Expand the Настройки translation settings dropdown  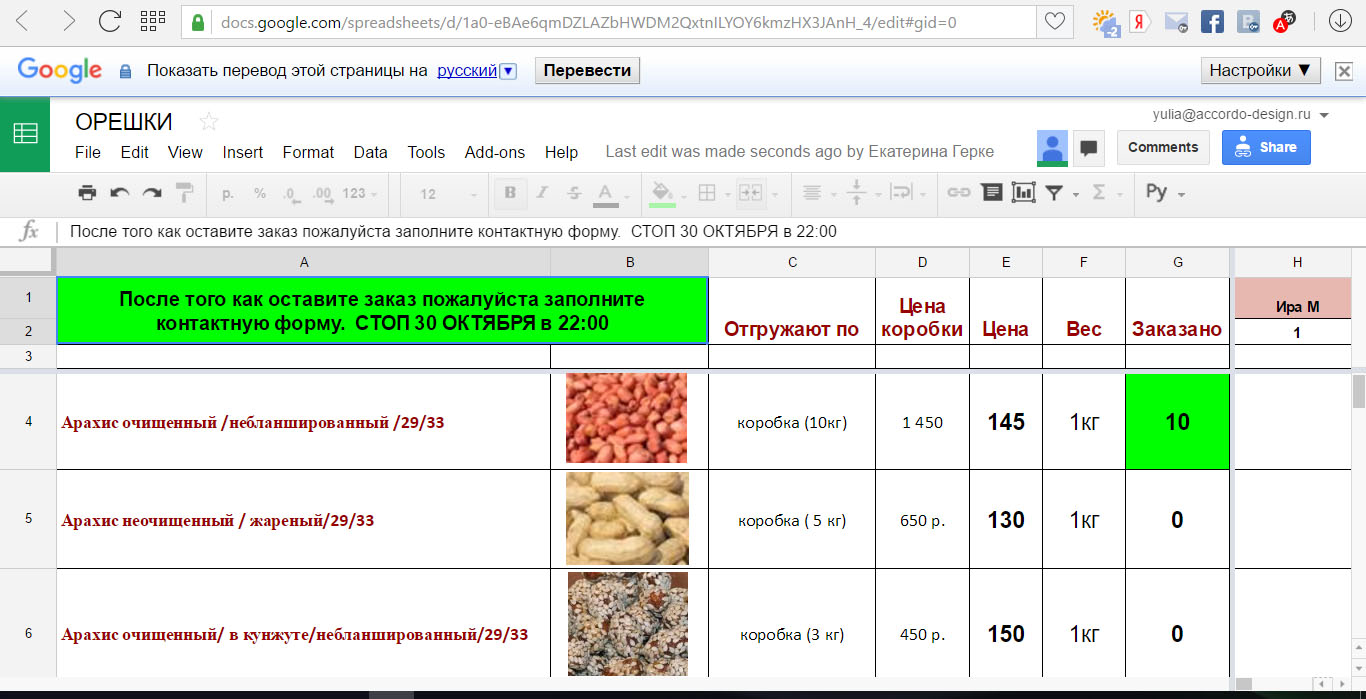point(1260,70)
